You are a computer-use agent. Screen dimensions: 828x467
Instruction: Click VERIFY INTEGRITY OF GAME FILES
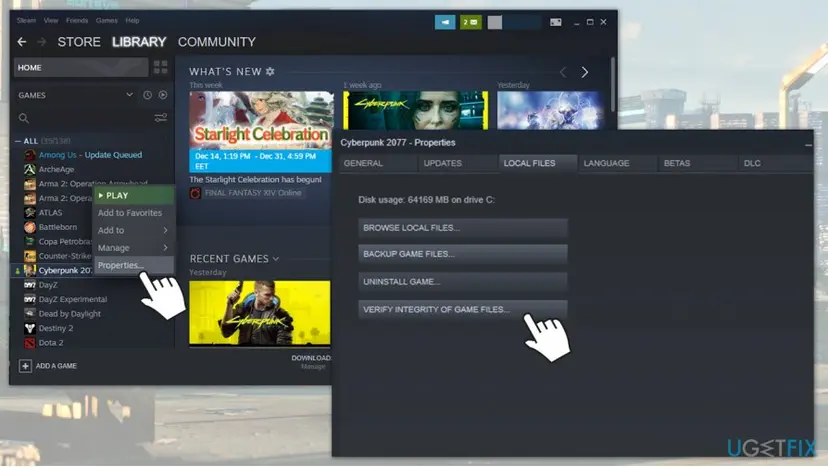coord(463,310)
